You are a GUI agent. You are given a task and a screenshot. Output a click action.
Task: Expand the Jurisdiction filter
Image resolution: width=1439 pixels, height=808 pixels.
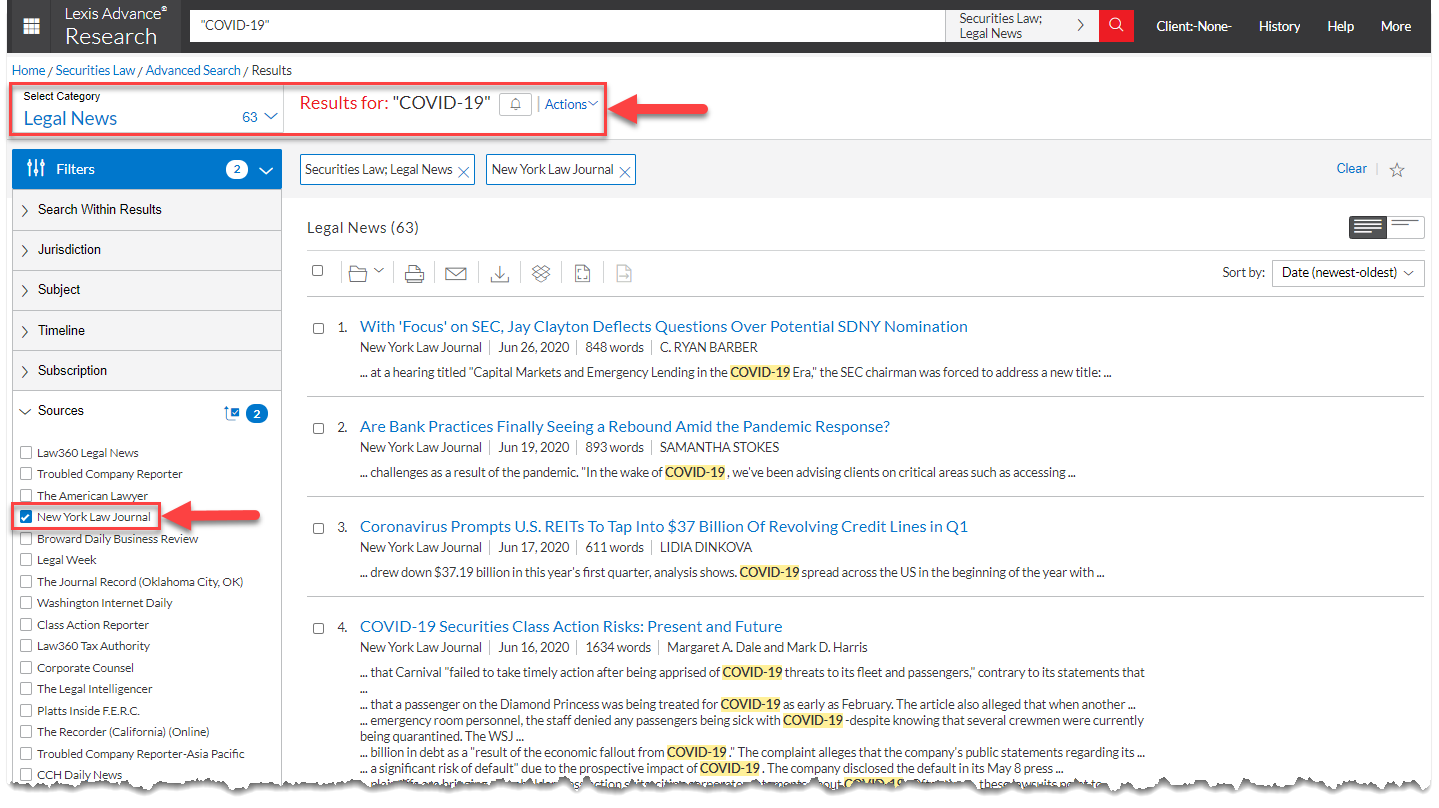(x=147, y=250)
